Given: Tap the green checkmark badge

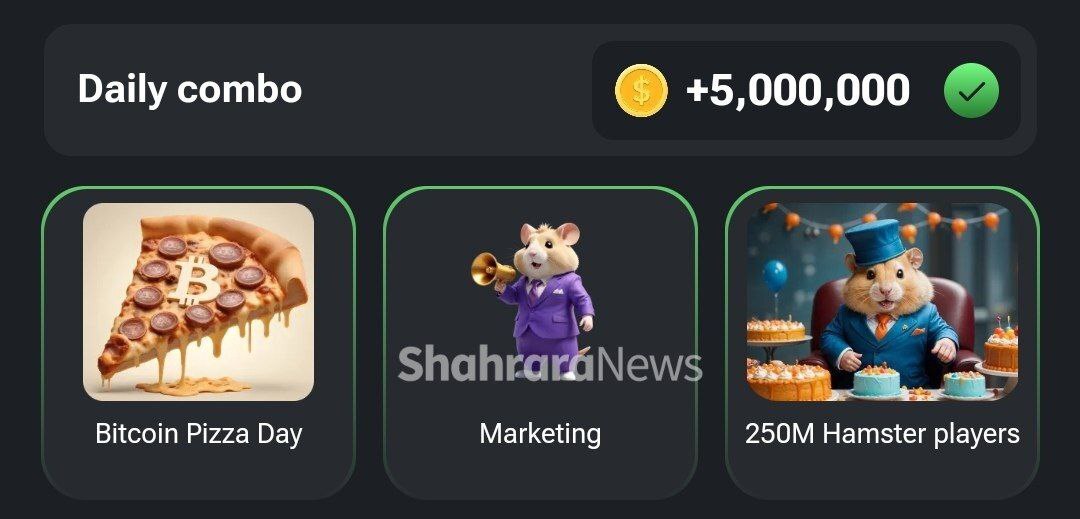Looking at the screenshot, I should point(971,90).
